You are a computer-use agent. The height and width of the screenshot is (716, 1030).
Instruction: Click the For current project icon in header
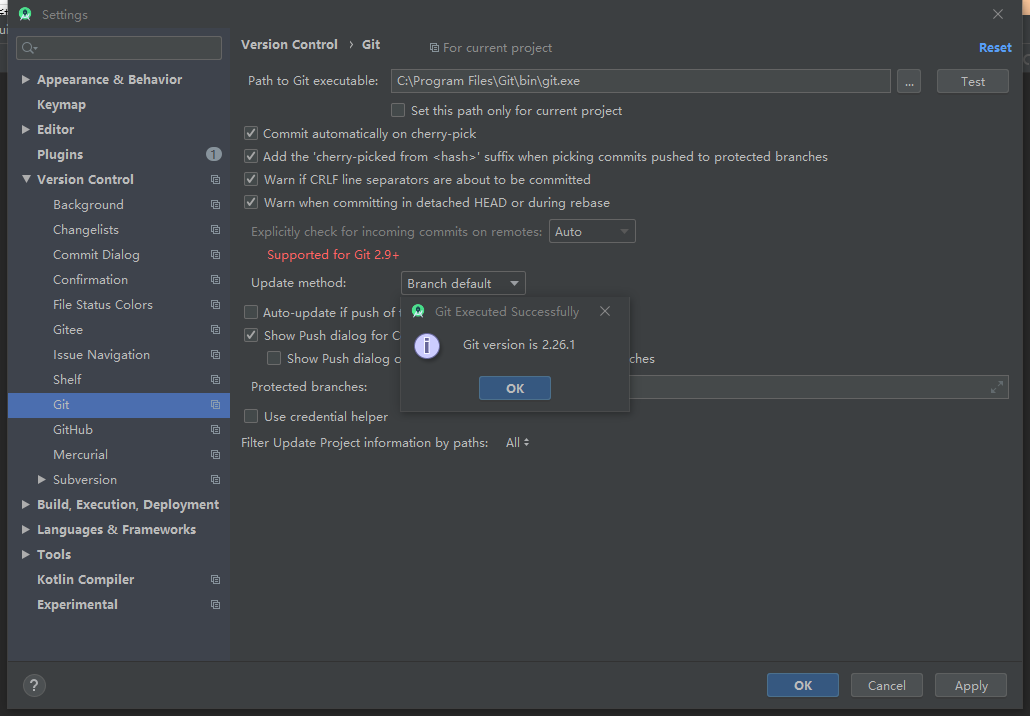click(x=434, y=47)
